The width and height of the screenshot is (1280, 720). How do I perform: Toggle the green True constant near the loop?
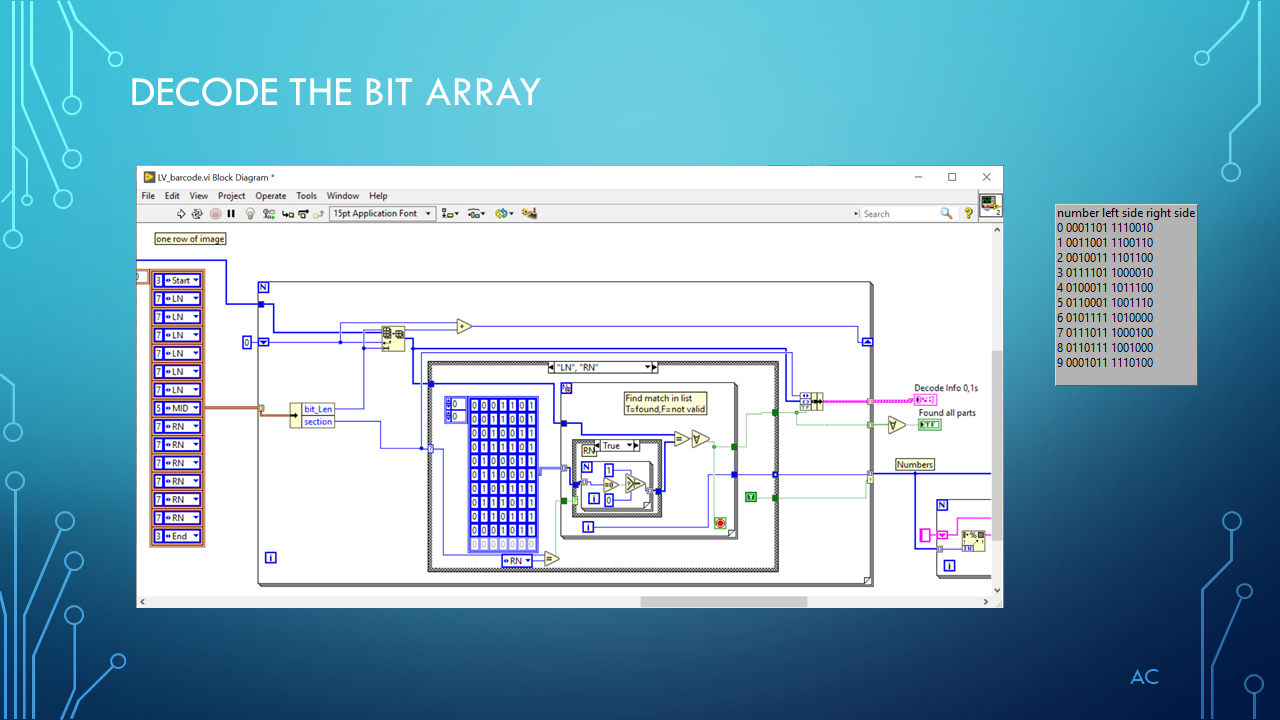coord(751,496)
